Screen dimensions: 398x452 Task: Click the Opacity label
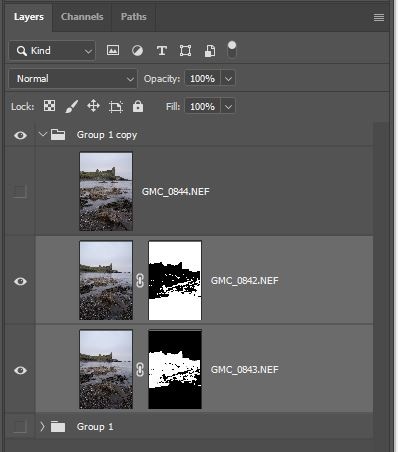tap(162, 79)
